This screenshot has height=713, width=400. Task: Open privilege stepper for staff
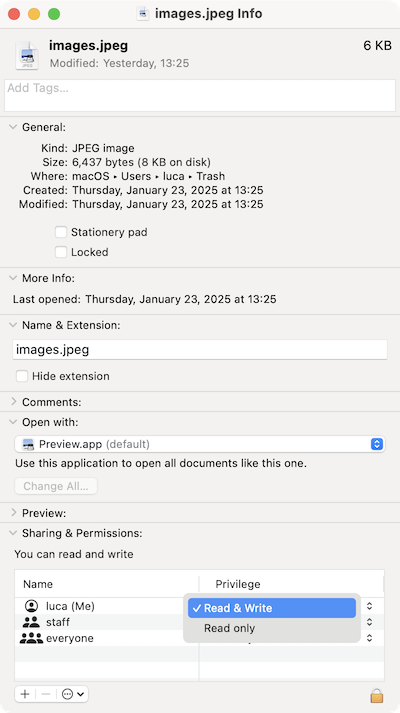[370, 622]
